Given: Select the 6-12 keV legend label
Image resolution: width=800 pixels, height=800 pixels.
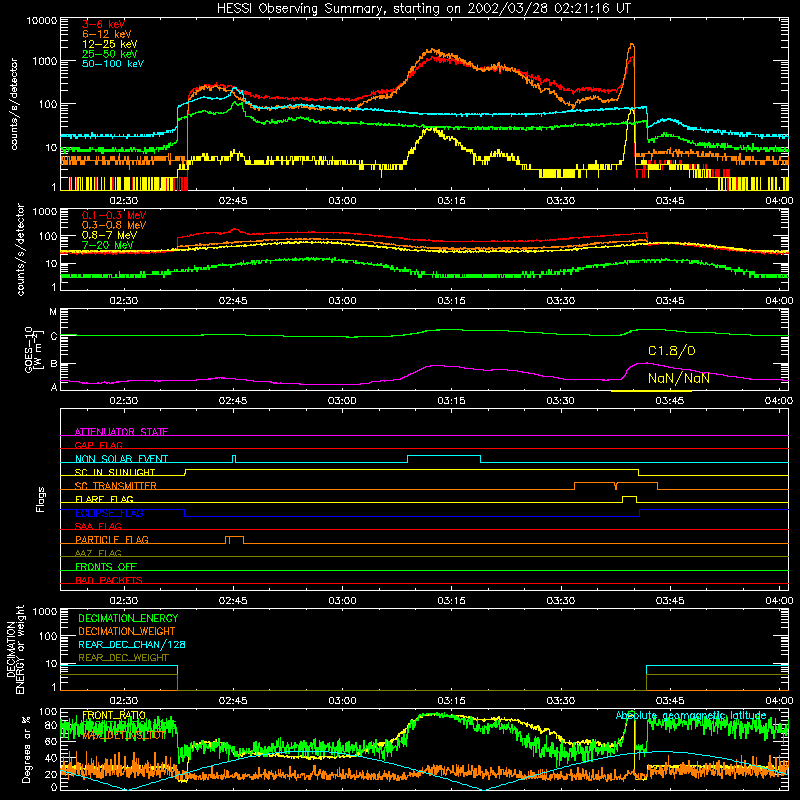Looking at the screenshot, I should point(106,34).
